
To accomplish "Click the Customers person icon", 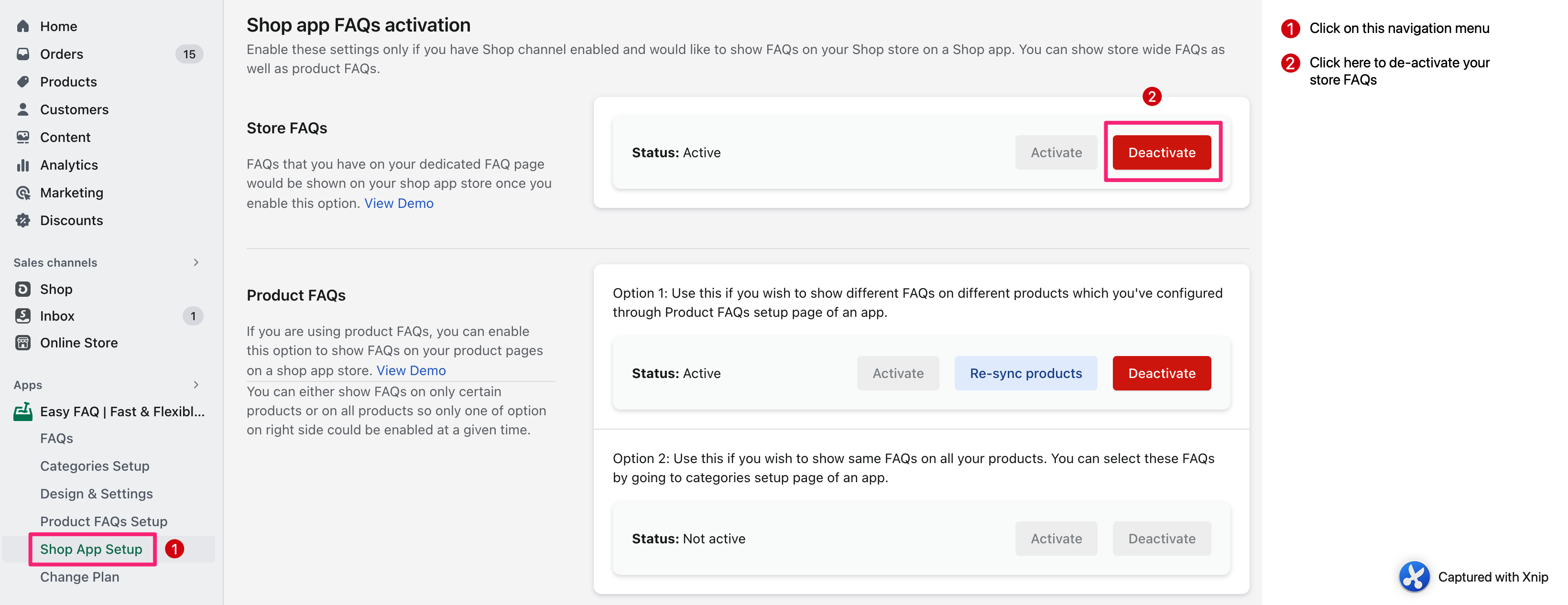I will click(x=23, y=109).
